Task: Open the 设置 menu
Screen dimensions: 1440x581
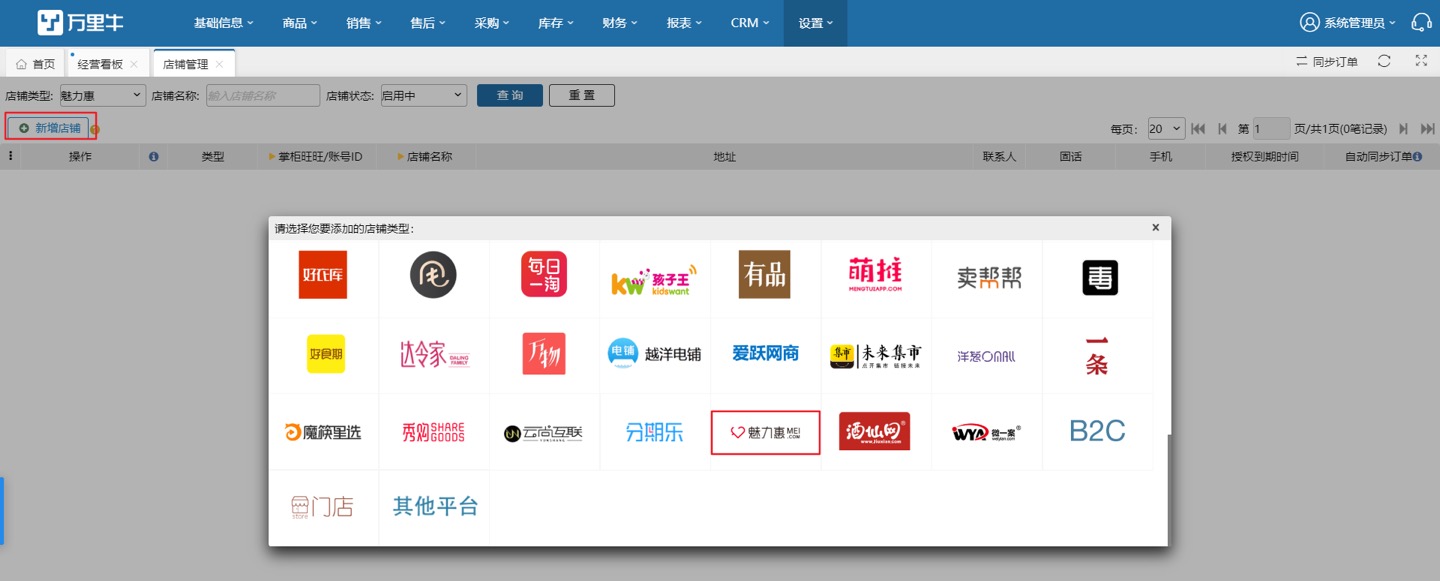Action: coord(815,22)
